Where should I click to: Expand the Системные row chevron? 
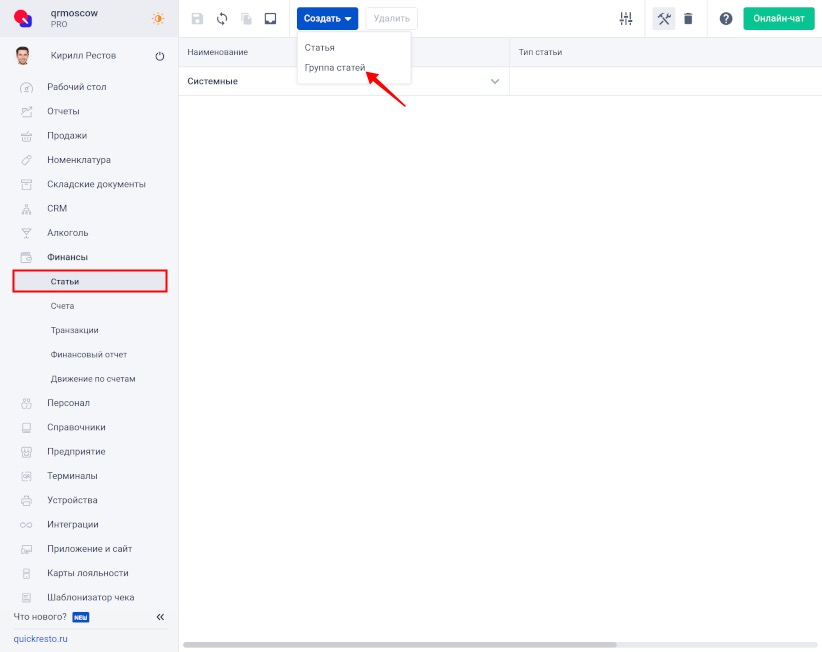[x=494, y=81]
